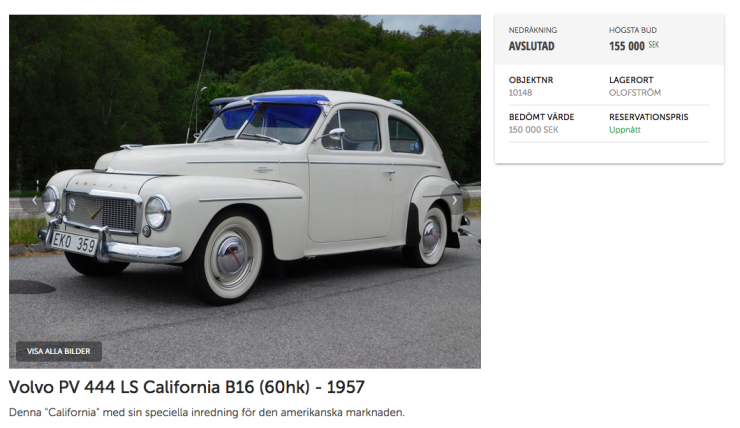Advance to next car photo with right chevron
This screenshot has height=428, width=740.
click(455, 200)
